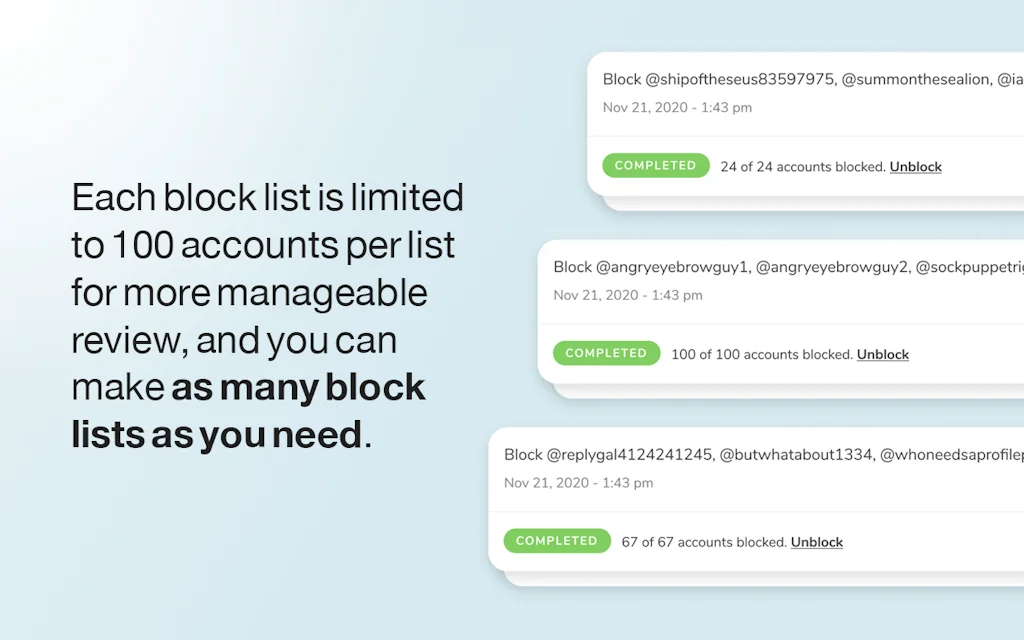Image resolution: width=1024 pixels, height=640 pixels.
Task: Click the COMPLETED badge on the top card
Action: coord(655,165)
